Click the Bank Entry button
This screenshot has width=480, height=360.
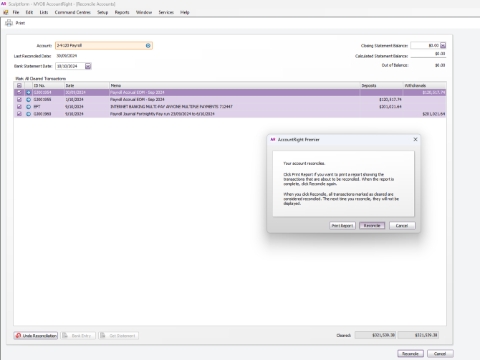[x=78, y=336]
